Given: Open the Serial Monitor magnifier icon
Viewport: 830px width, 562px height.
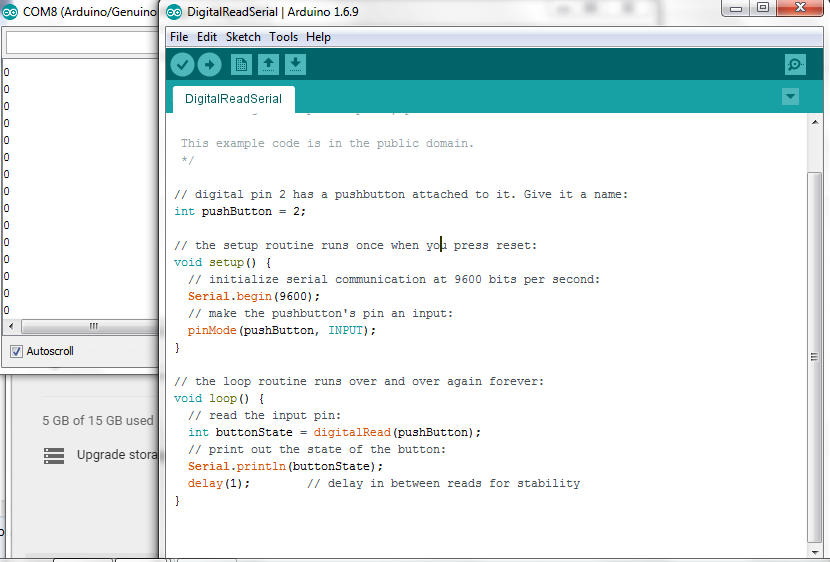Looking at the screenshot, I should click(x=795, y=65).
